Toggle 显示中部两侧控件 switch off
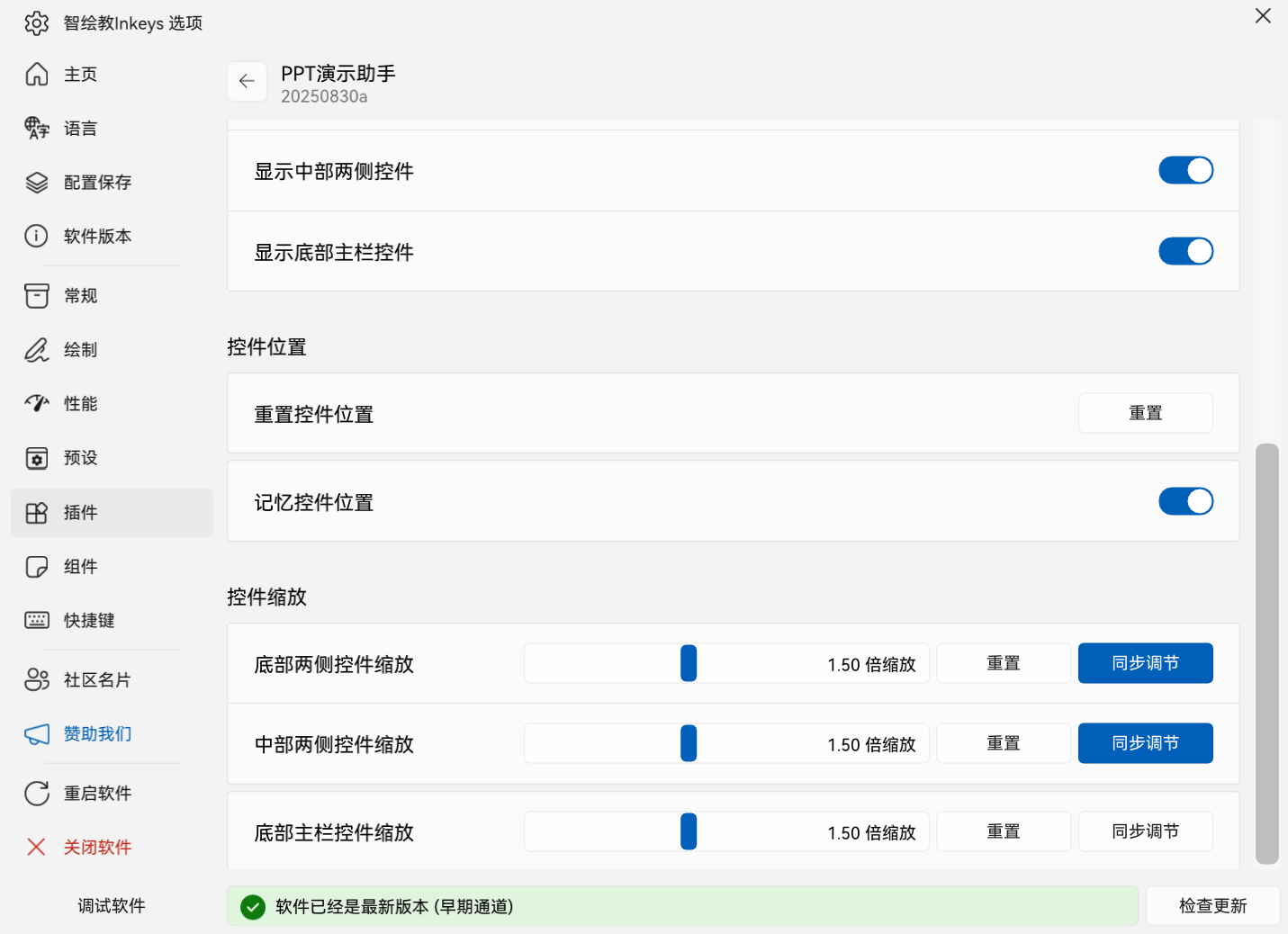 [x=1185, y=170]
